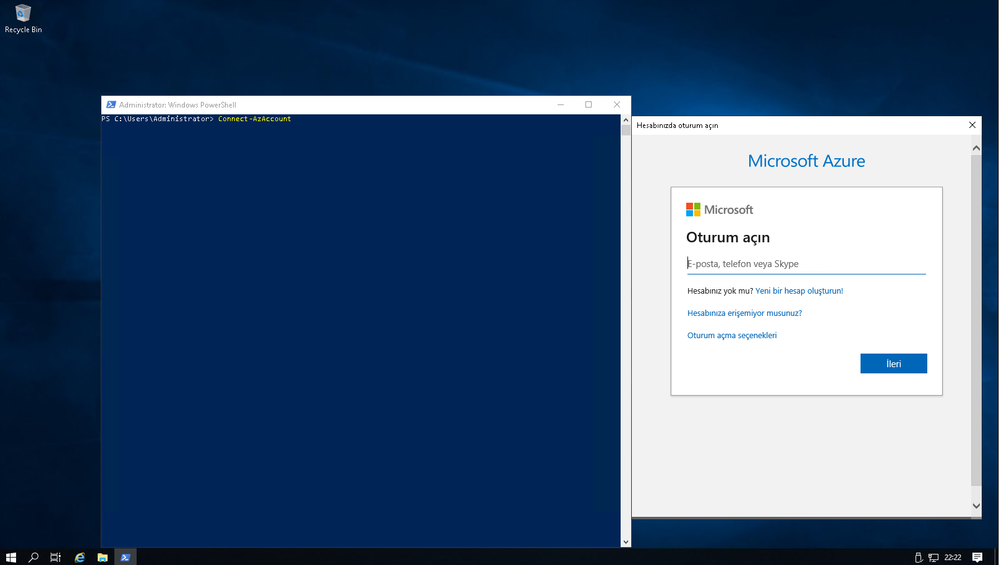The height and width of the screenshot is (565, 999).
Task: Click the email, phone or Skype field
Action: tap(806, 264)
